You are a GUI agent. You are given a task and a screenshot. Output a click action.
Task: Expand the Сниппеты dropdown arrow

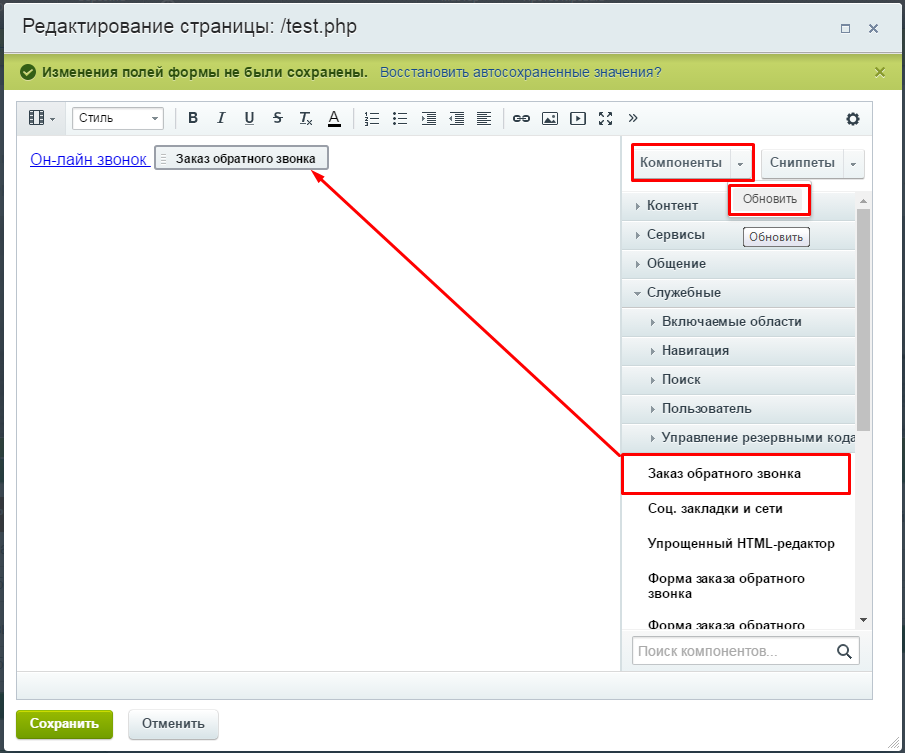852,162
